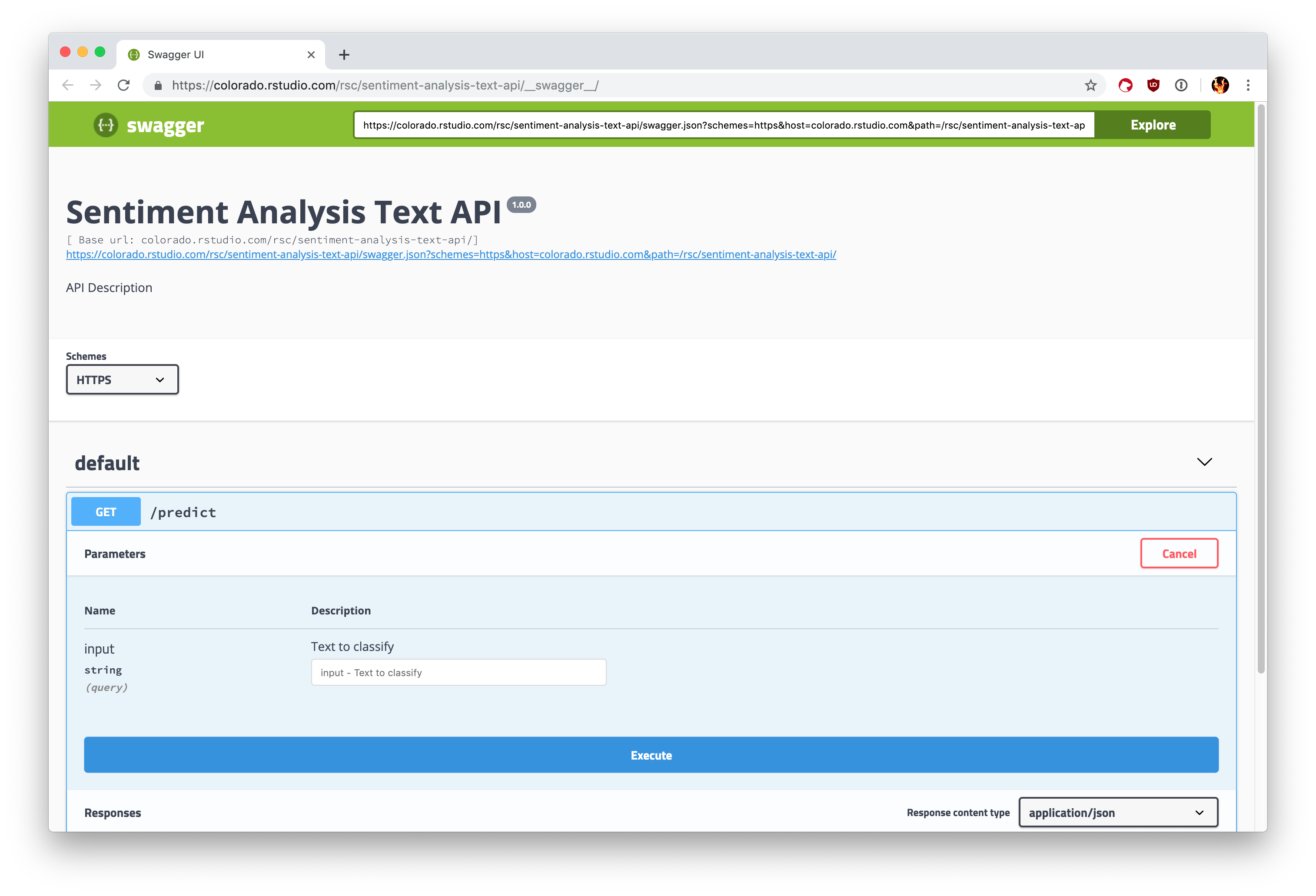Click the Sentiment Analysis Text API title
This screenshot has width=1316, height=896.
(x=284, y=212)
